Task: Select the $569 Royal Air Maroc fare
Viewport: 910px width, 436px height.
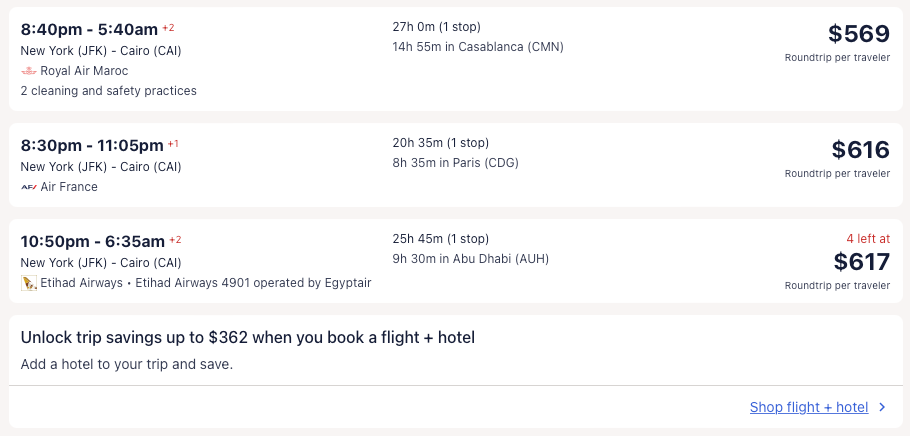Action: (858, 34)
